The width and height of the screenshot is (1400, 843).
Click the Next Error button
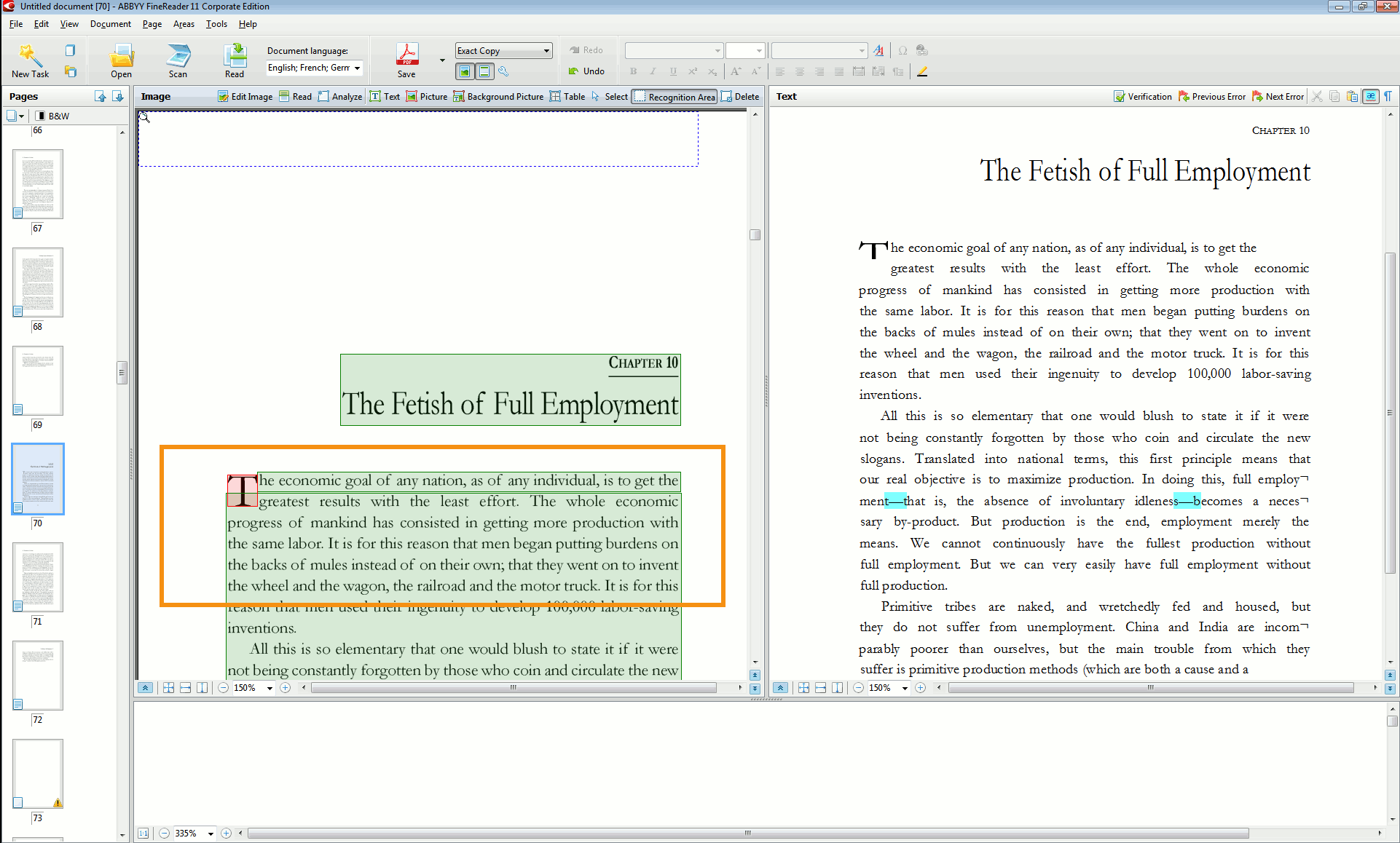pos(1278,96)
